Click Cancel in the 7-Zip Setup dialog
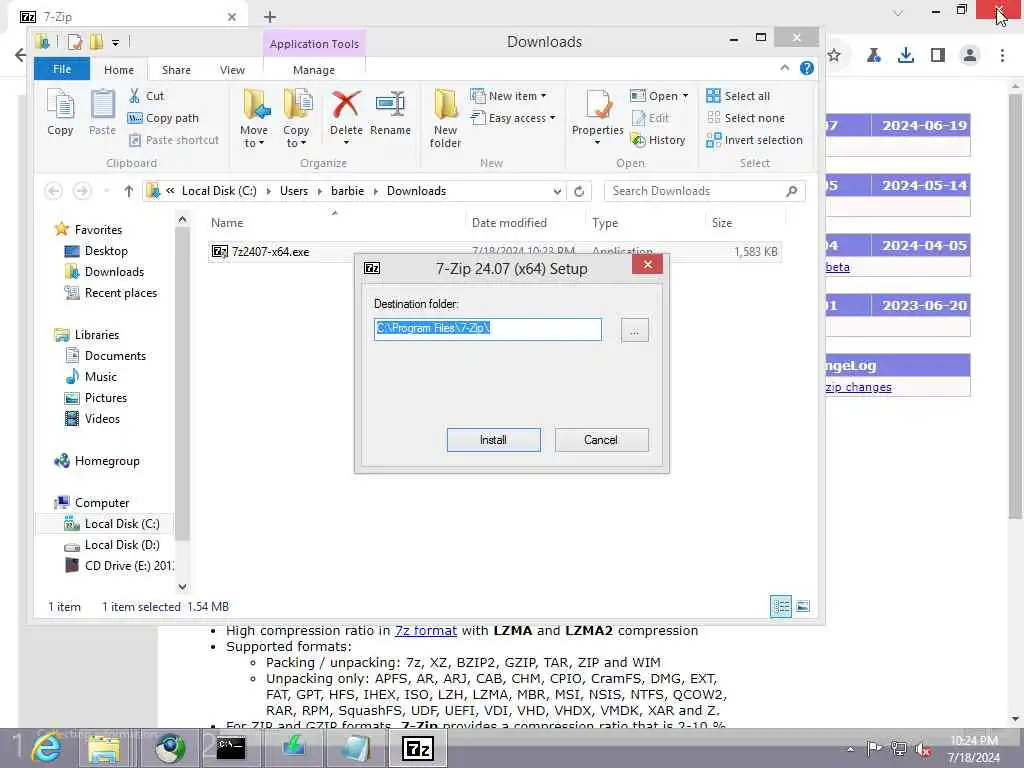The image size is (1024, 768). coord(601,440)
